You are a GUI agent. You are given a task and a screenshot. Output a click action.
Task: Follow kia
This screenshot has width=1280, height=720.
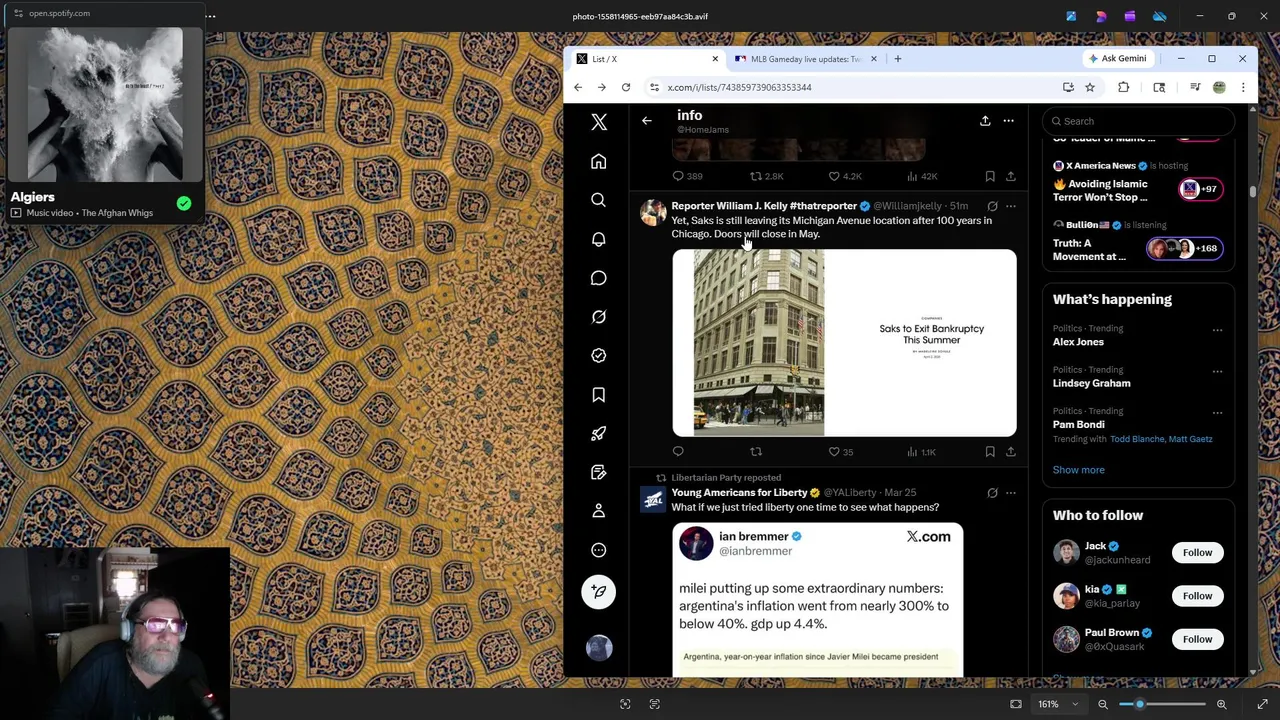pyautogui.click(x=1197, y=596)
